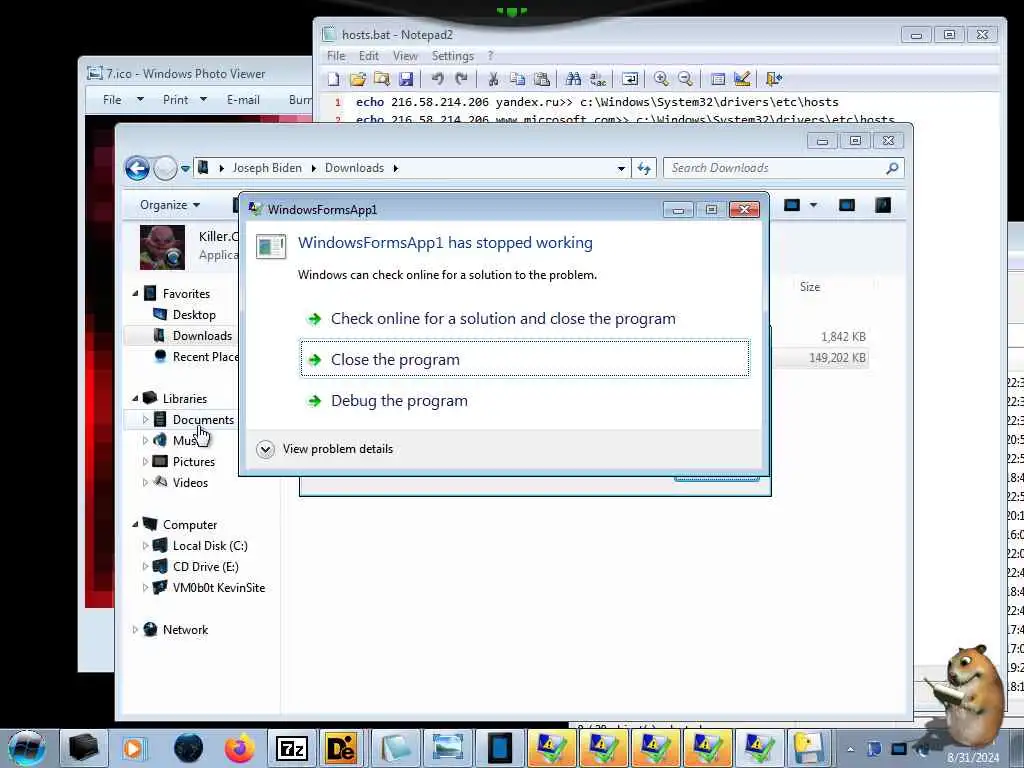Click the search magnifier in Search Downloads

pyautogui.click(x=892, y=168)
